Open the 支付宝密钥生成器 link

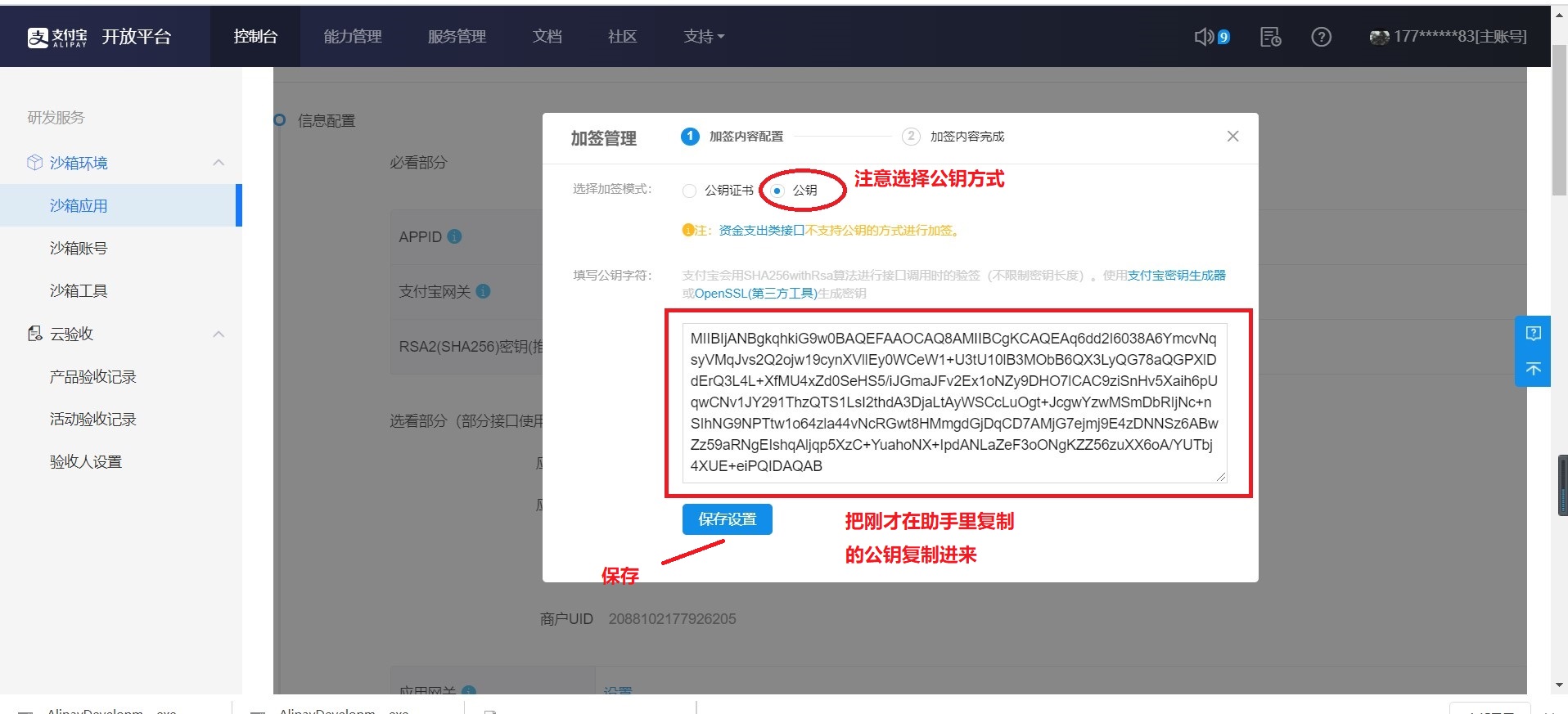coord(1177,276)
